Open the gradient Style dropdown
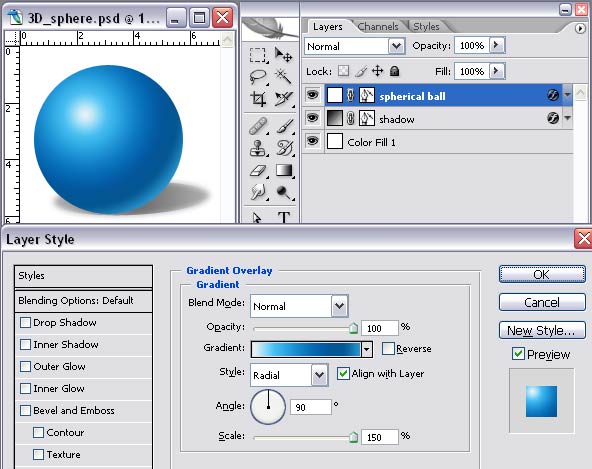Screen dimensions: 592x469 click(x=319, y=375)
